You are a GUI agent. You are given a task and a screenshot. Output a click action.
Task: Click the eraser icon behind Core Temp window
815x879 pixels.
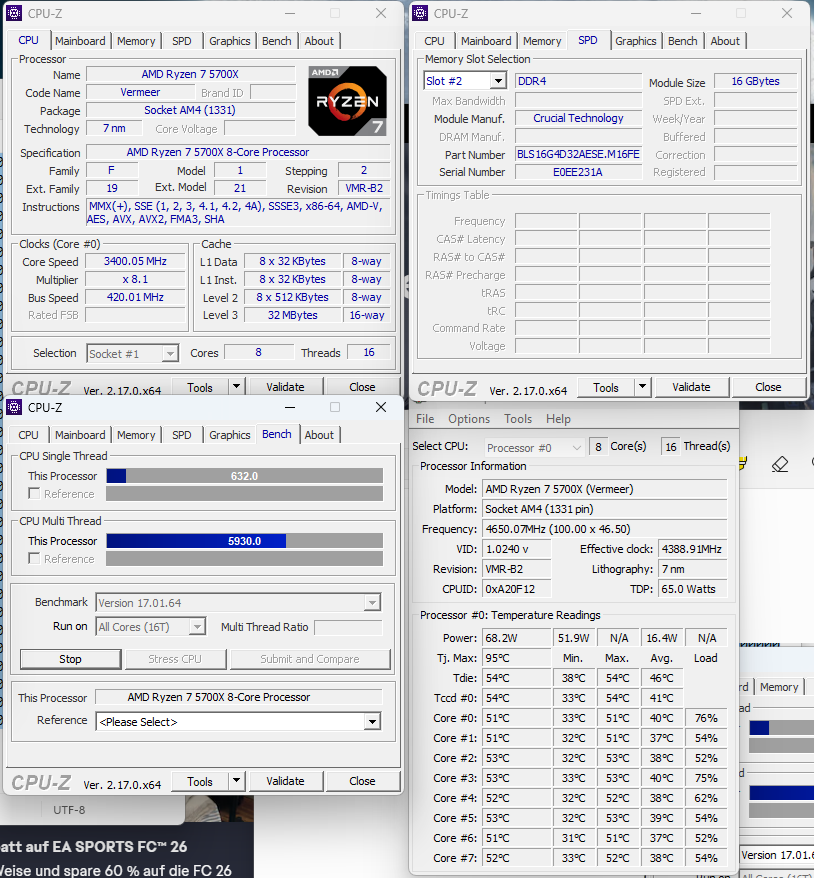(x=780, y=464)
